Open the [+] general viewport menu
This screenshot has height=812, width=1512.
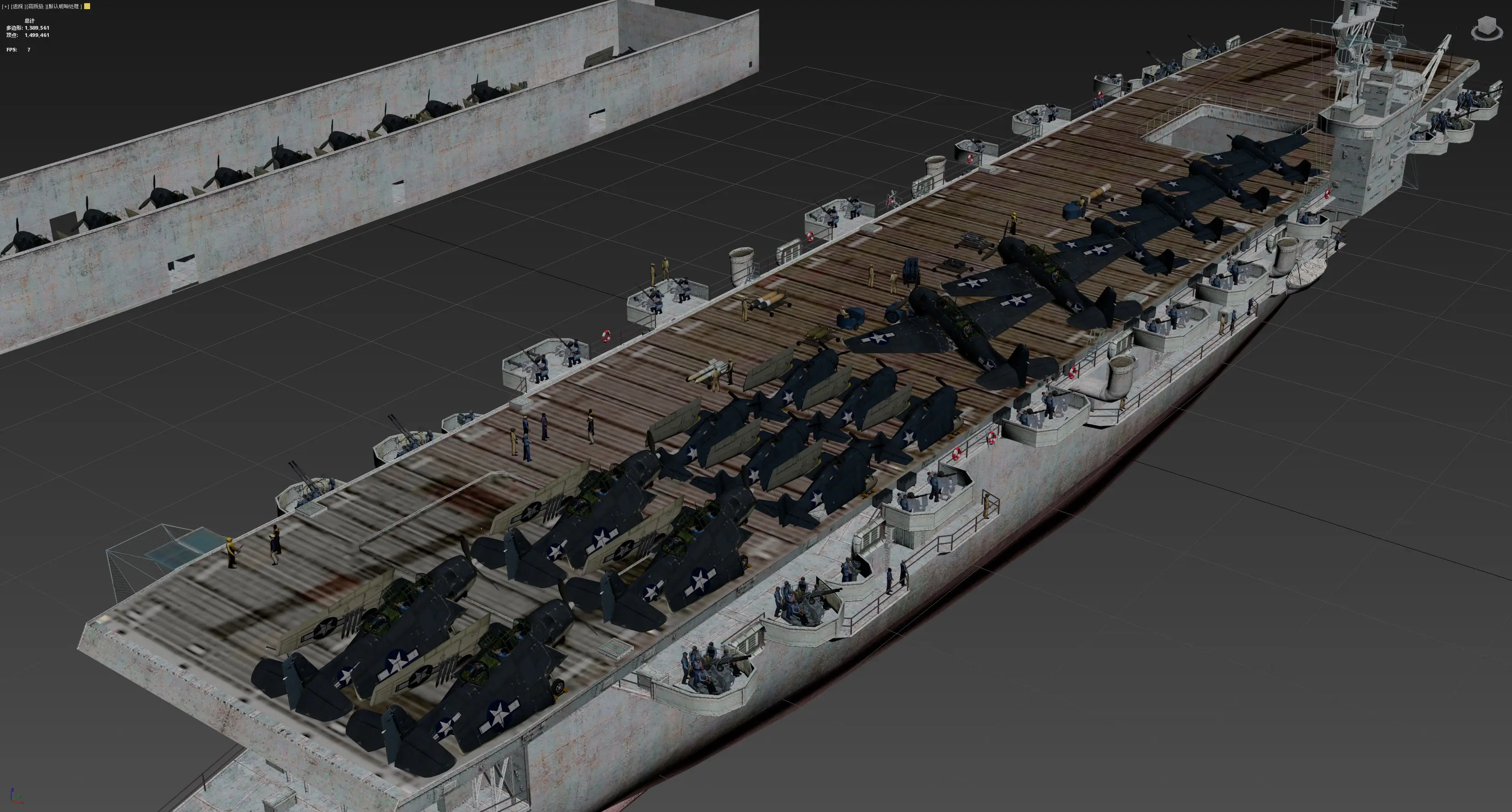pyautogui.click(x=5, y=6)
